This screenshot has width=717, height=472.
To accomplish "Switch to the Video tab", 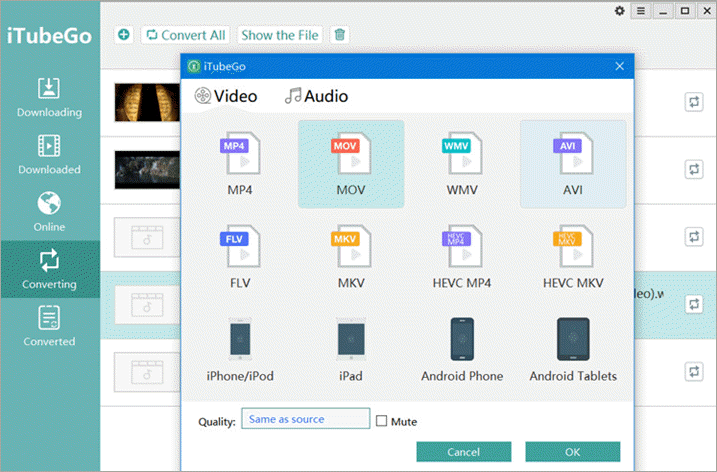I will [x=226, y=96].
